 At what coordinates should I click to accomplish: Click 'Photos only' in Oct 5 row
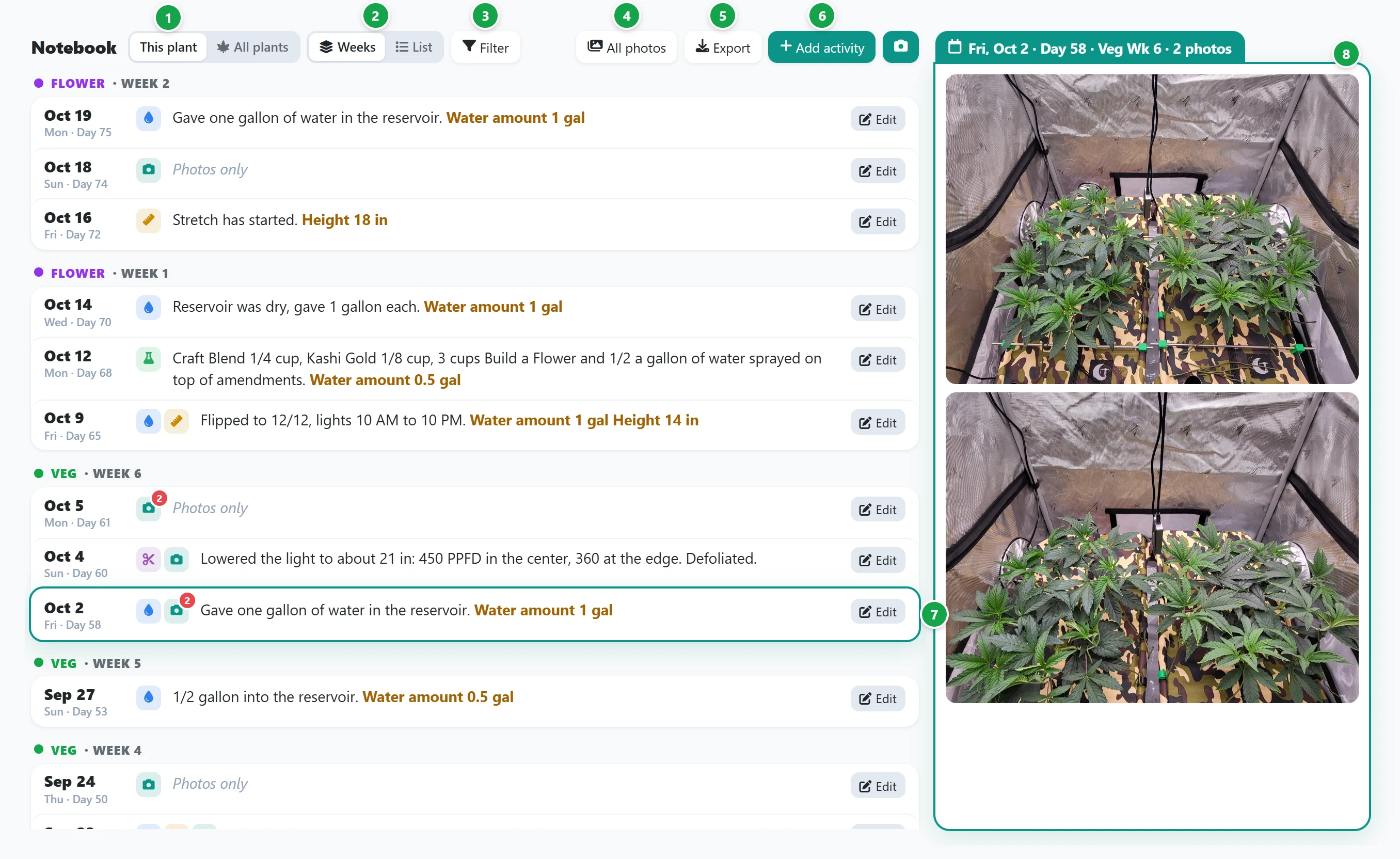click(x=210, y=508)
